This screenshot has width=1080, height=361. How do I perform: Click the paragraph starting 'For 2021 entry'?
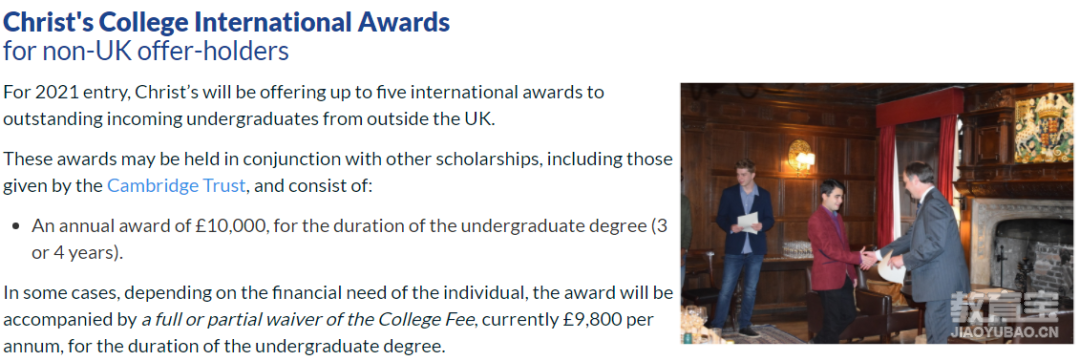[304, 105]
